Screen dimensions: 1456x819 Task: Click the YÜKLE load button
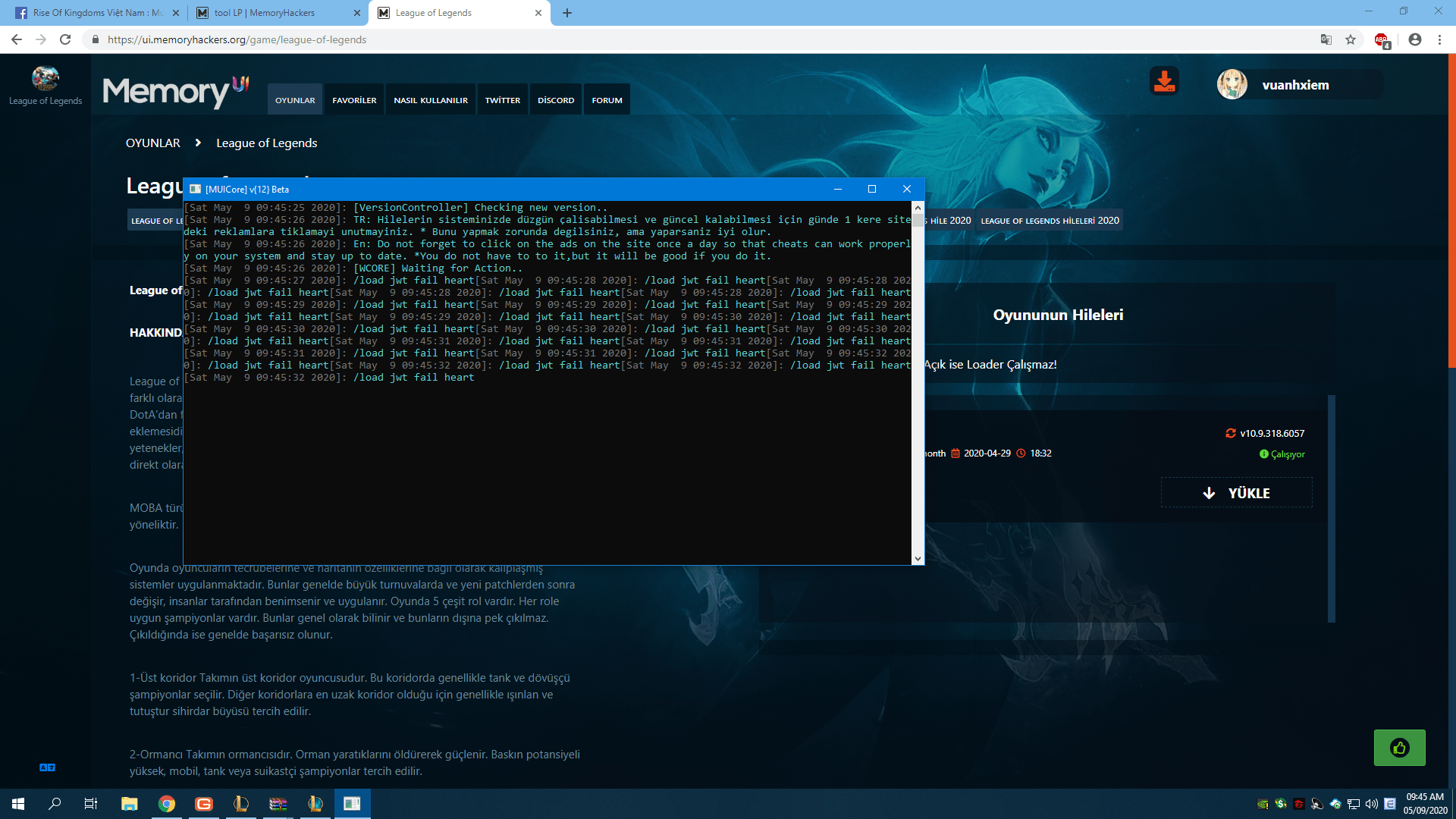pyautogui.click(x=1237, y=493)
